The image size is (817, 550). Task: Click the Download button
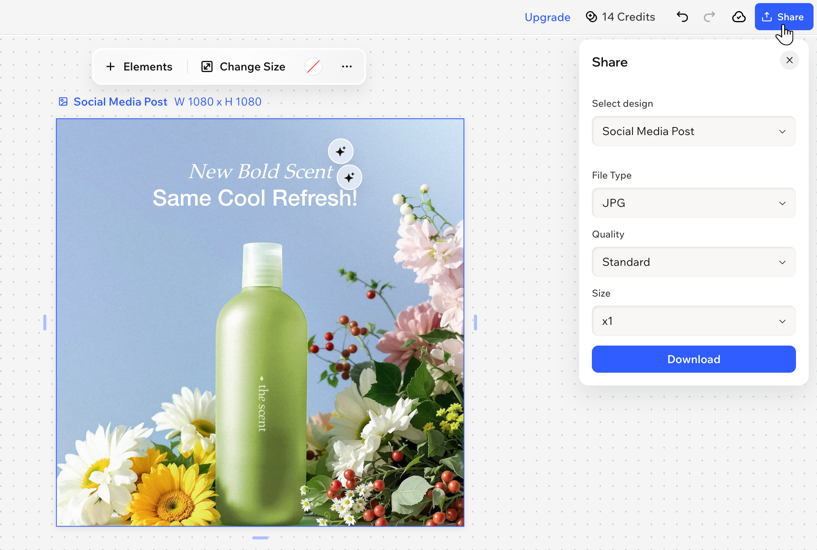694,359
